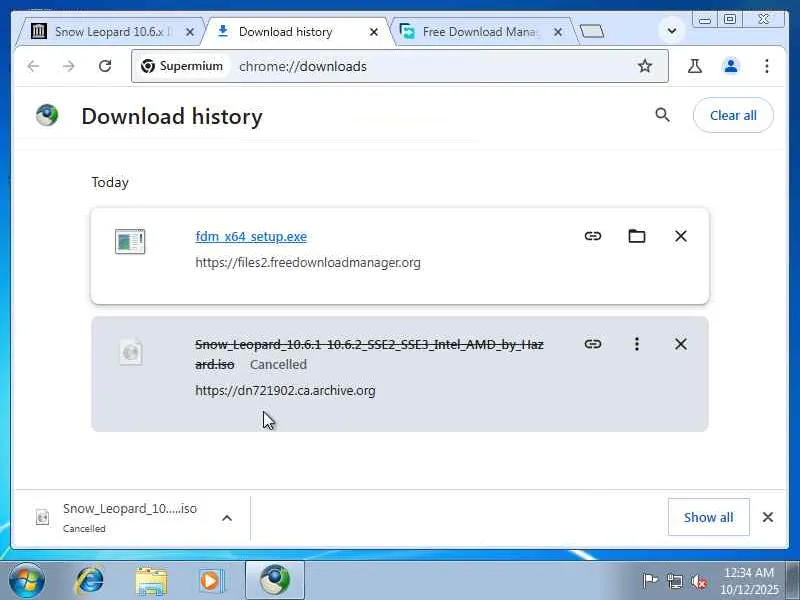Open the fdm_x64_setup.exe file link
800x600 pixels.
point(251,236)
